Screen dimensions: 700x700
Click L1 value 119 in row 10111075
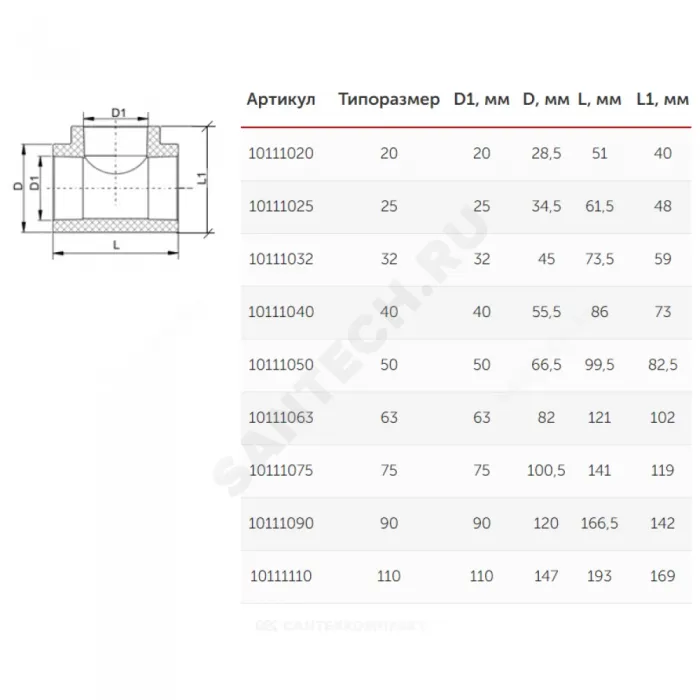pyautogui.click(x=662, y=470)
